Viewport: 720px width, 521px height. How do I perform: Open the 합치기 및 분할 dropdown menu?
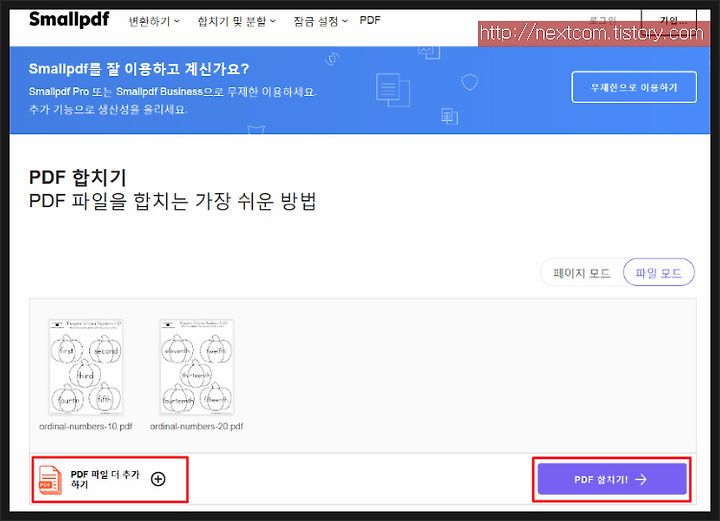[x=236, y=21]
